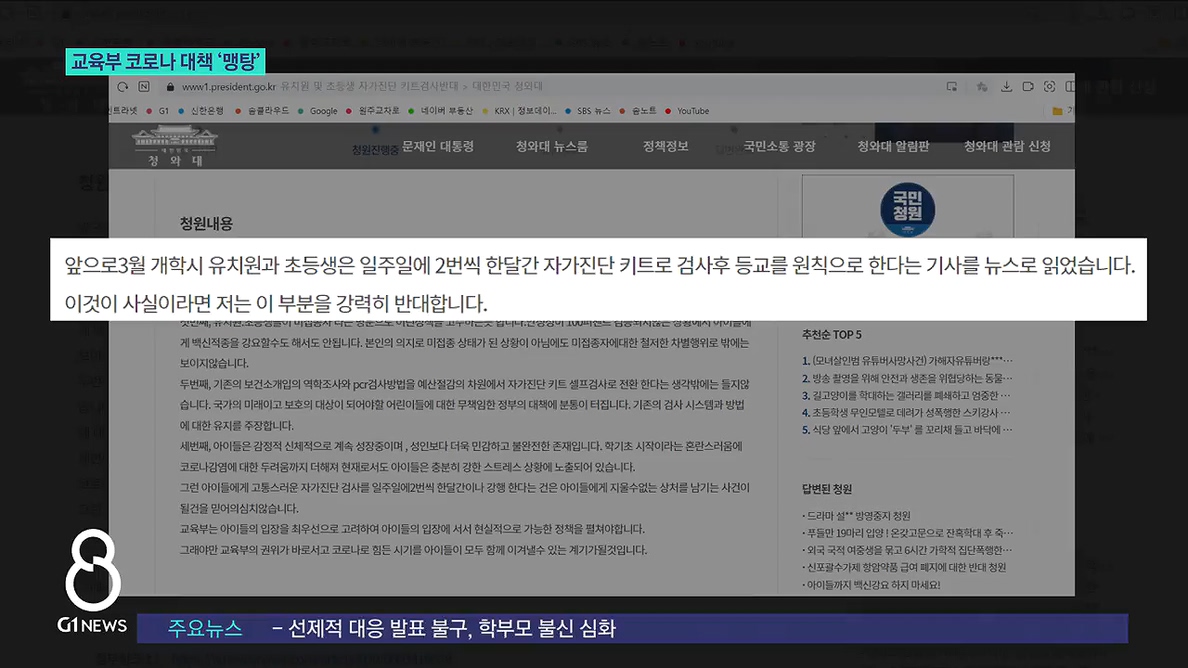Open 청와대 관람 신청 menu item
This screenshot has height=668, width=1188.
coord(1007,146)
